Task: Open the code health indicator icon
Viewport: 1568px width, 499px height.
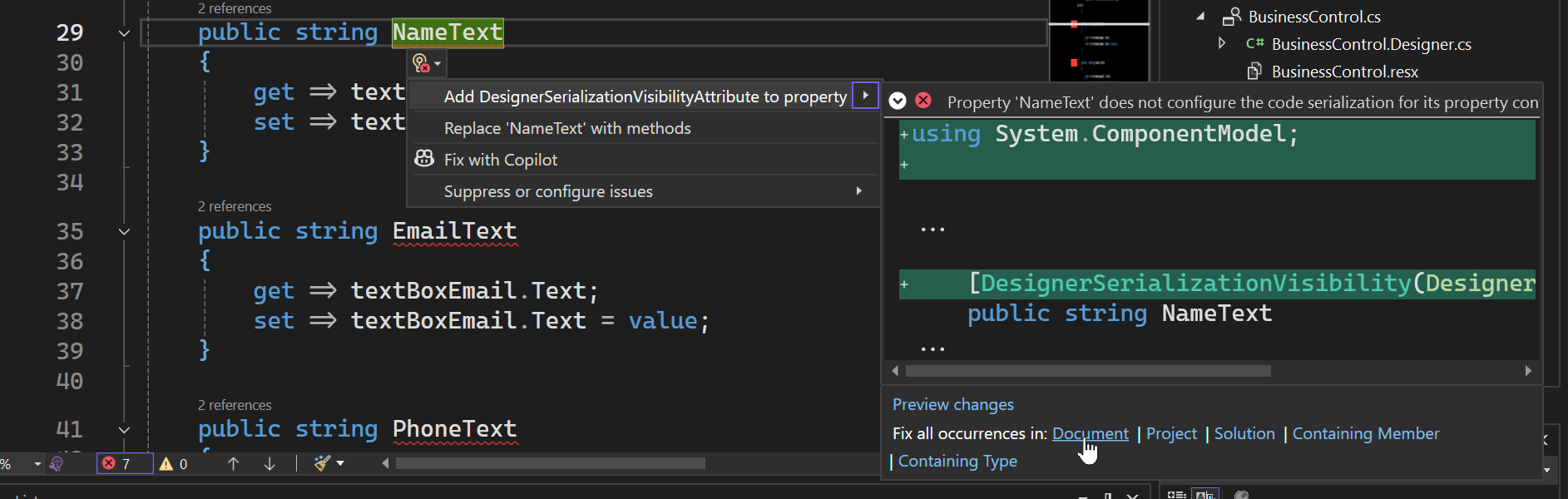Action: click(x=57, y=463)
